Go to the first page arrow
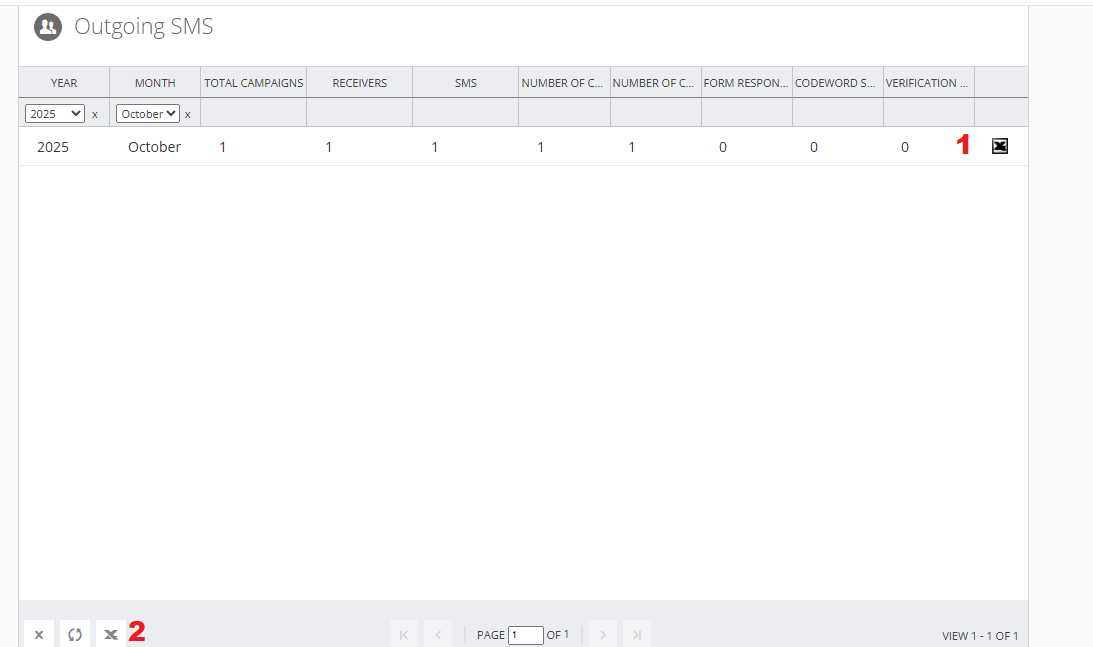The image size is (1093, 647). (404, 634)
